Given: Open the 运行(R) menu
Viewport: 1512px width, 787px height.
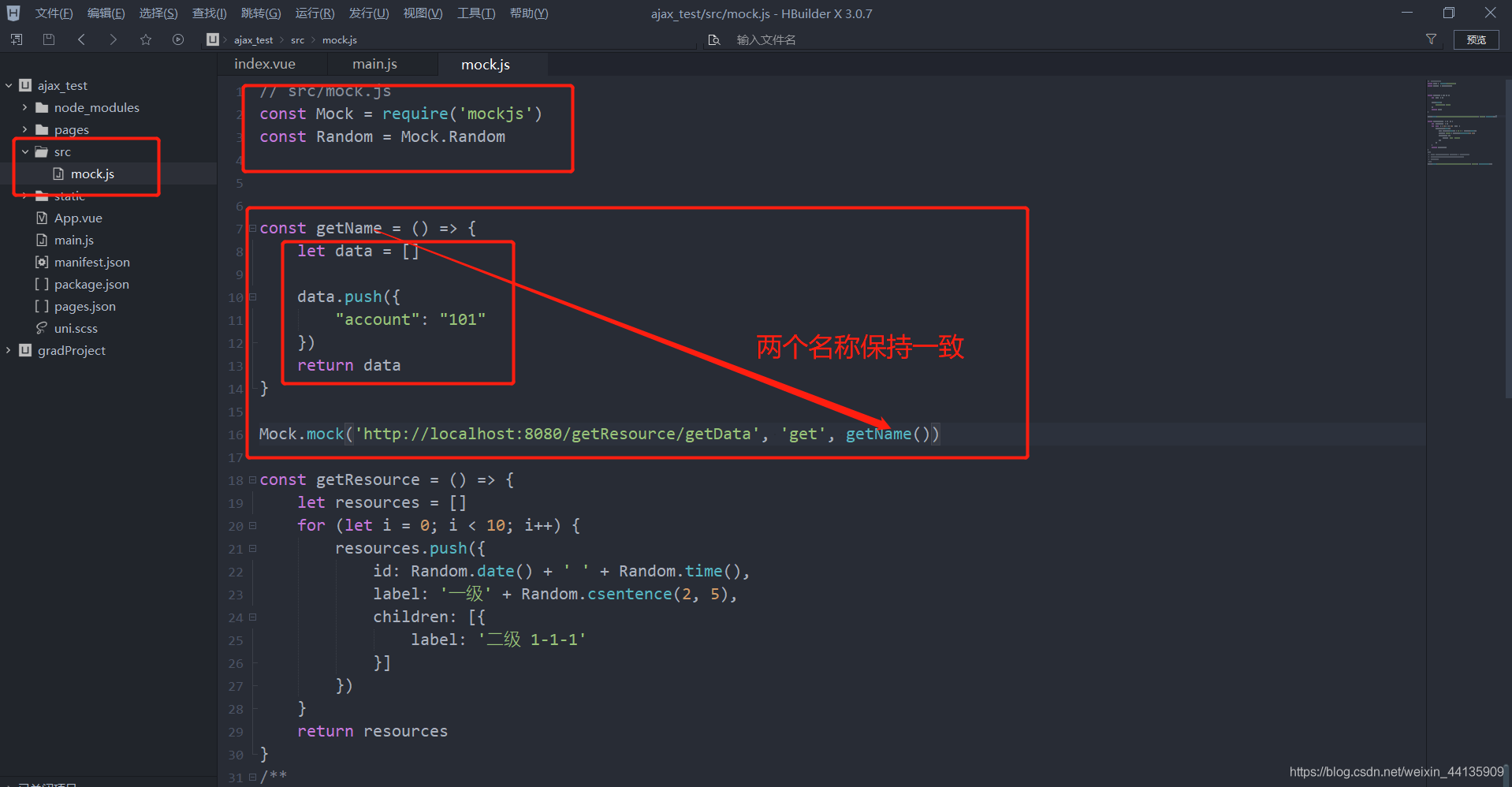Looking at the screenshot, I should tap(315, 13).
